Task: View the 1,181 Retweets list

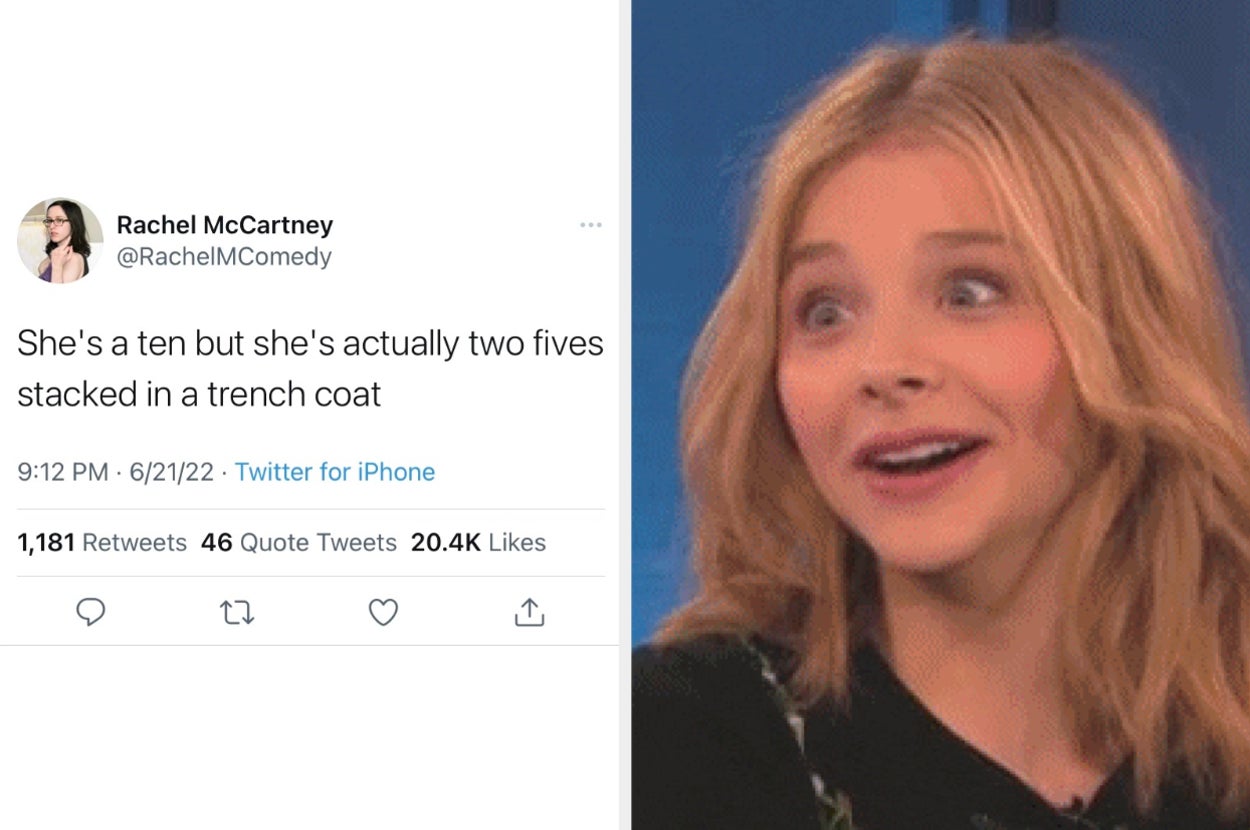Action: tap(102, 542)
